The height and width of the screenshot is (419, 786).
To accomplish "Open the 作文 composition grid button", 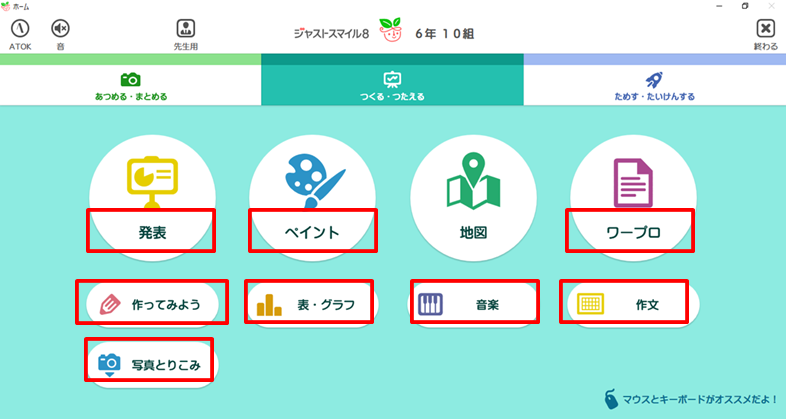I will [634, 304].
